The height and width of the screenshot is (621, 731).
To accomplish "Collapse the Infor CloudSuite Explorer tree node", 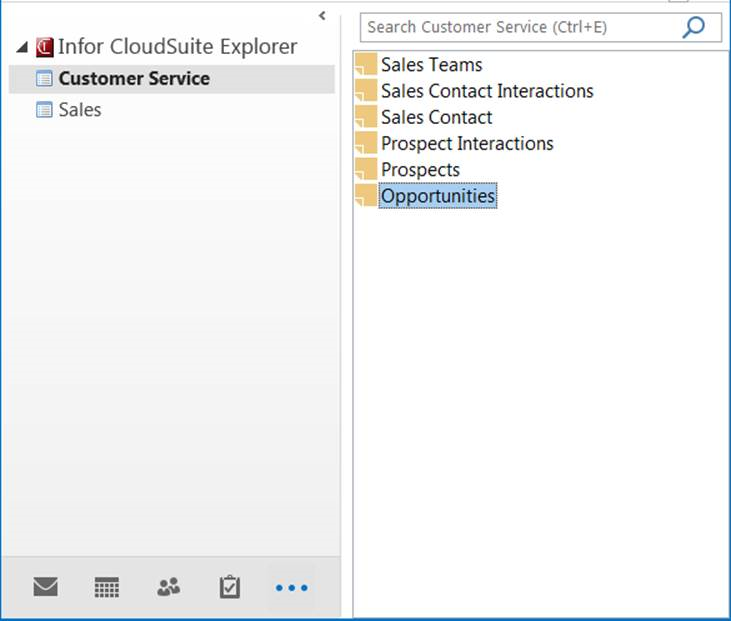I will click(x=22, y=47).
